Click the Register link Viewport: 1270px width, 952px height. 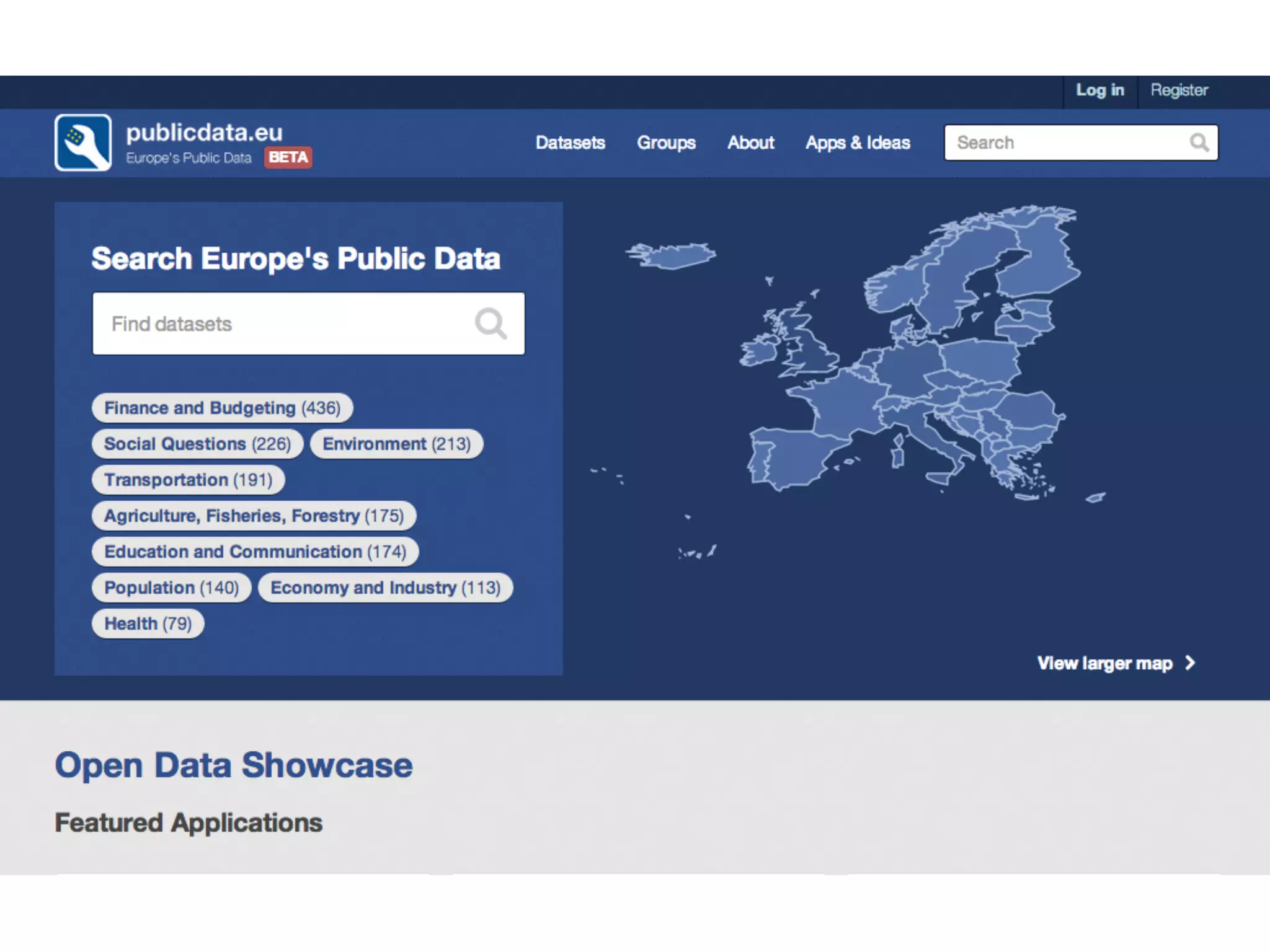pyautogui.click(x=1179, y=90)
